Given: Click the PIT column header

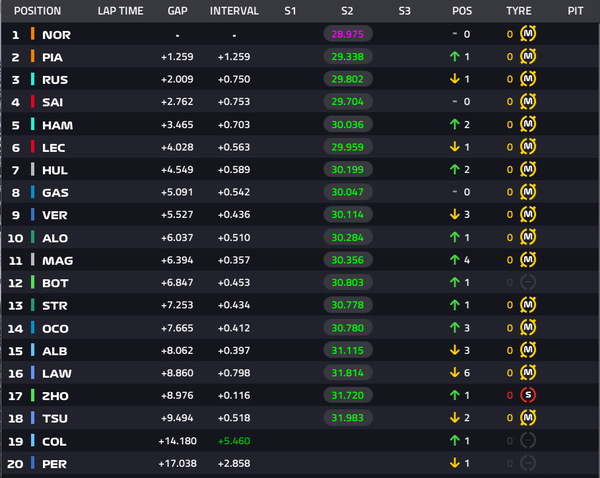Looking at the screenshot, I should tap(576, 11).
